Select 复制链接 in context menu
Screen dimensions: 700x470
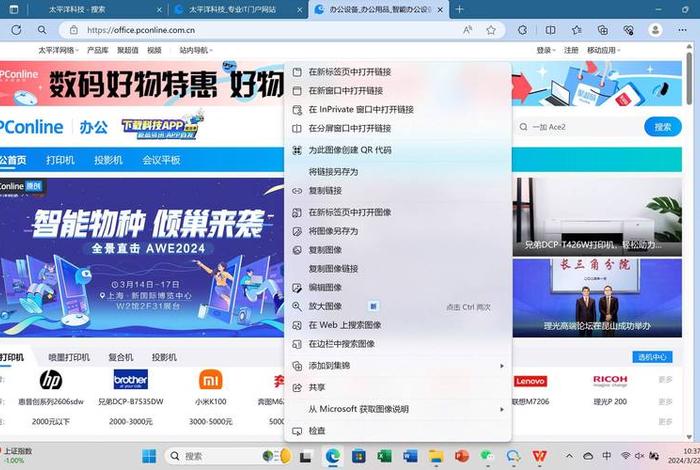(397, 191)
